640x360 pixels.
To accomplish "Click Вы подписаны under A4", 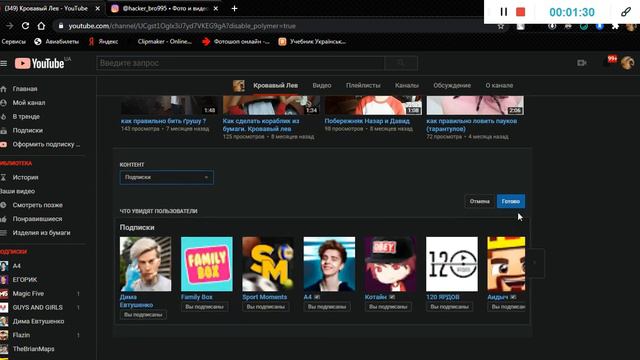I will point(327,307).
